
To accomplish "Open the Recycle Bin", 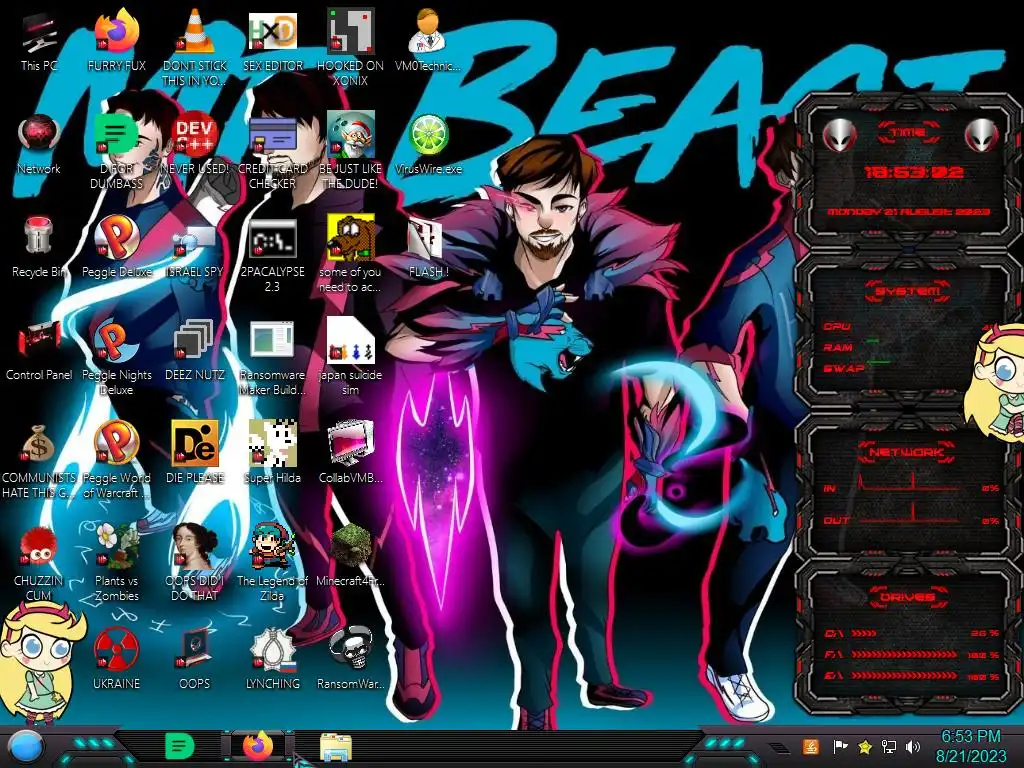I will coord(39,248).
